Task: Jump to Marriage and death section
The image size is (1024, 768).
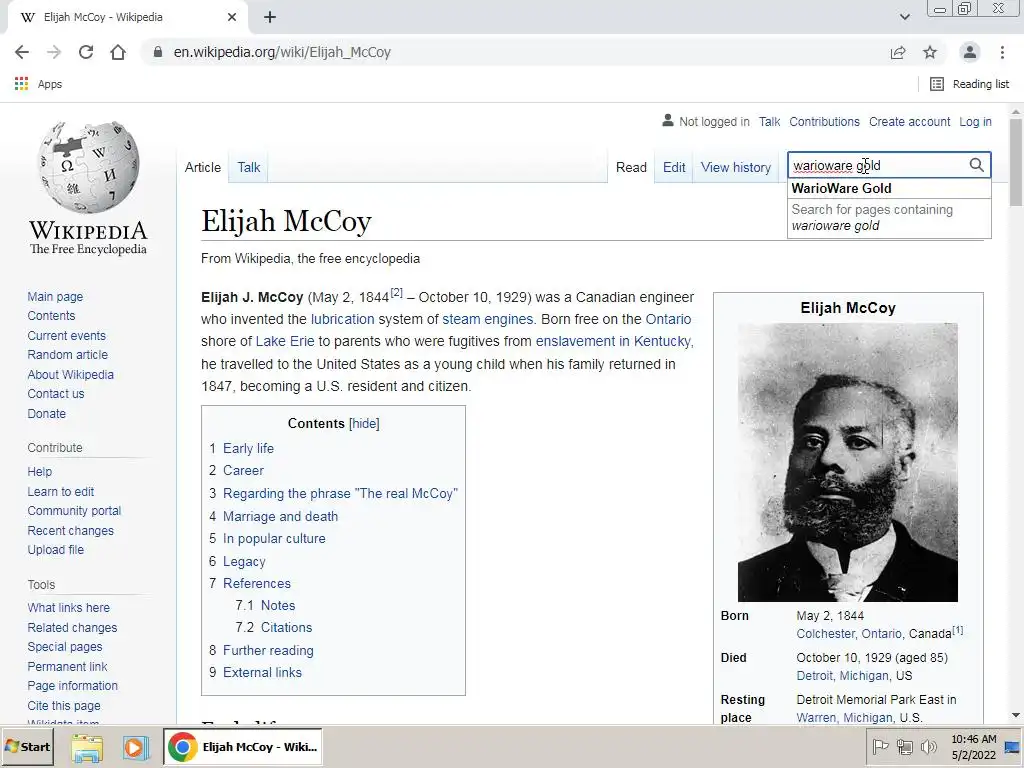Action: point(280,516)
